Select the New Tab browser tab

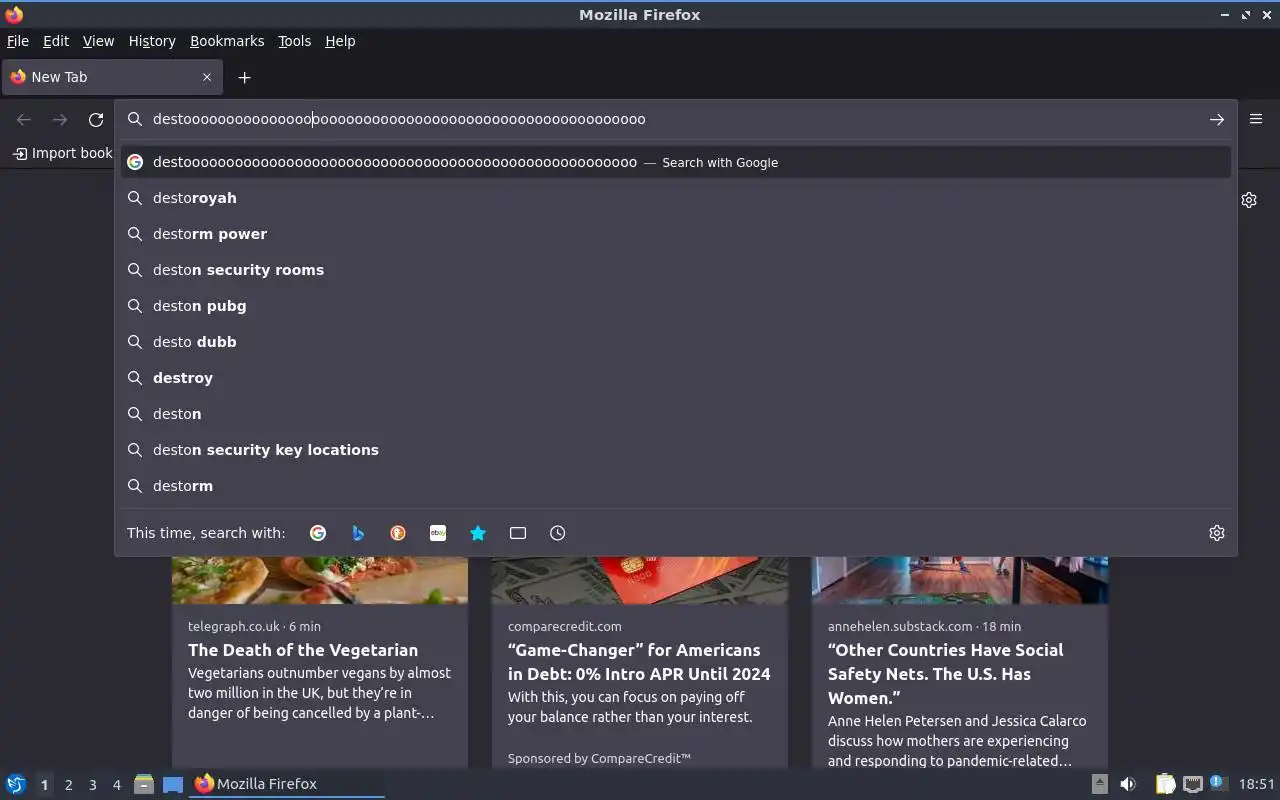click(112, 77)
